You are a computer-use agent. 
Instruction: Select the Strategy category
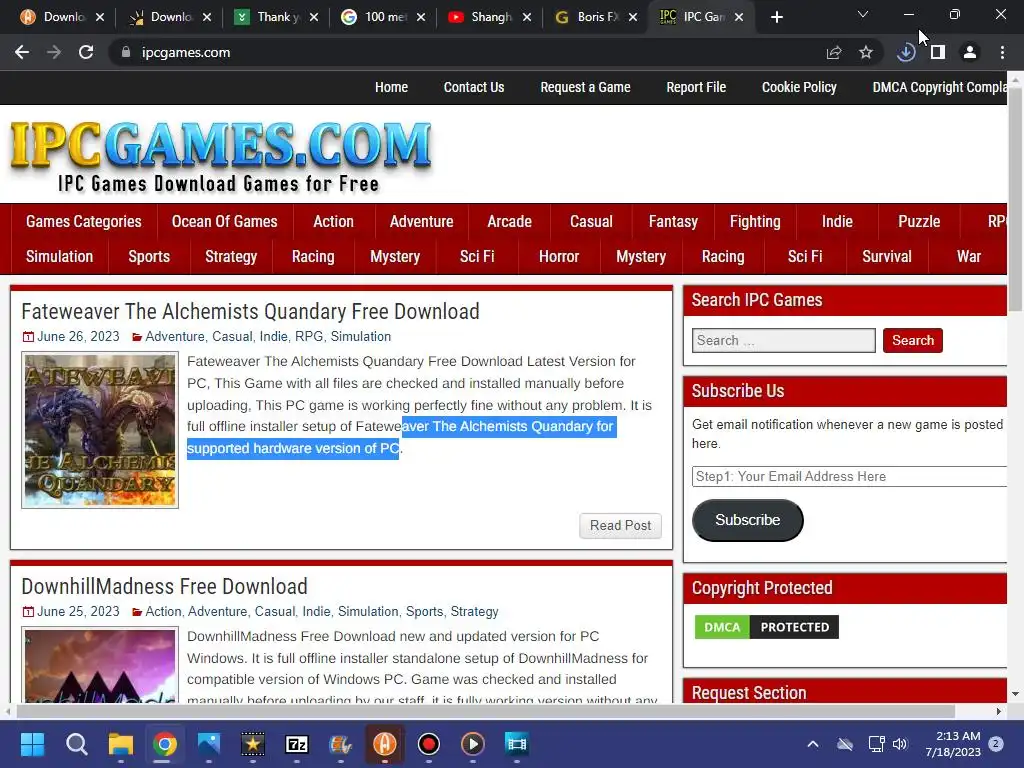(231, 257)
